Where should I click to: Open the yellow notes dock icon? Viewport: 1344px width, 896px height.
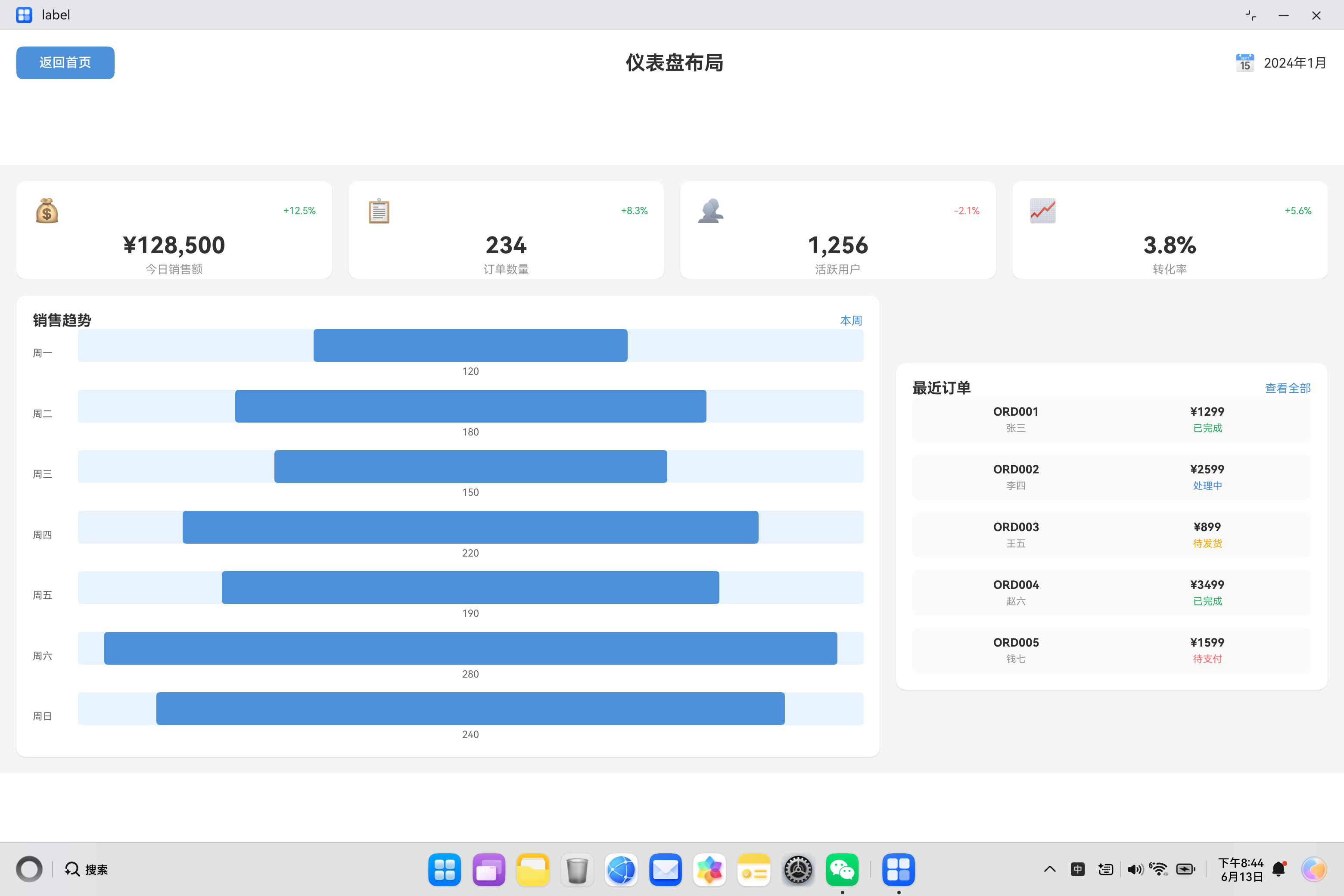coord(754,869)
